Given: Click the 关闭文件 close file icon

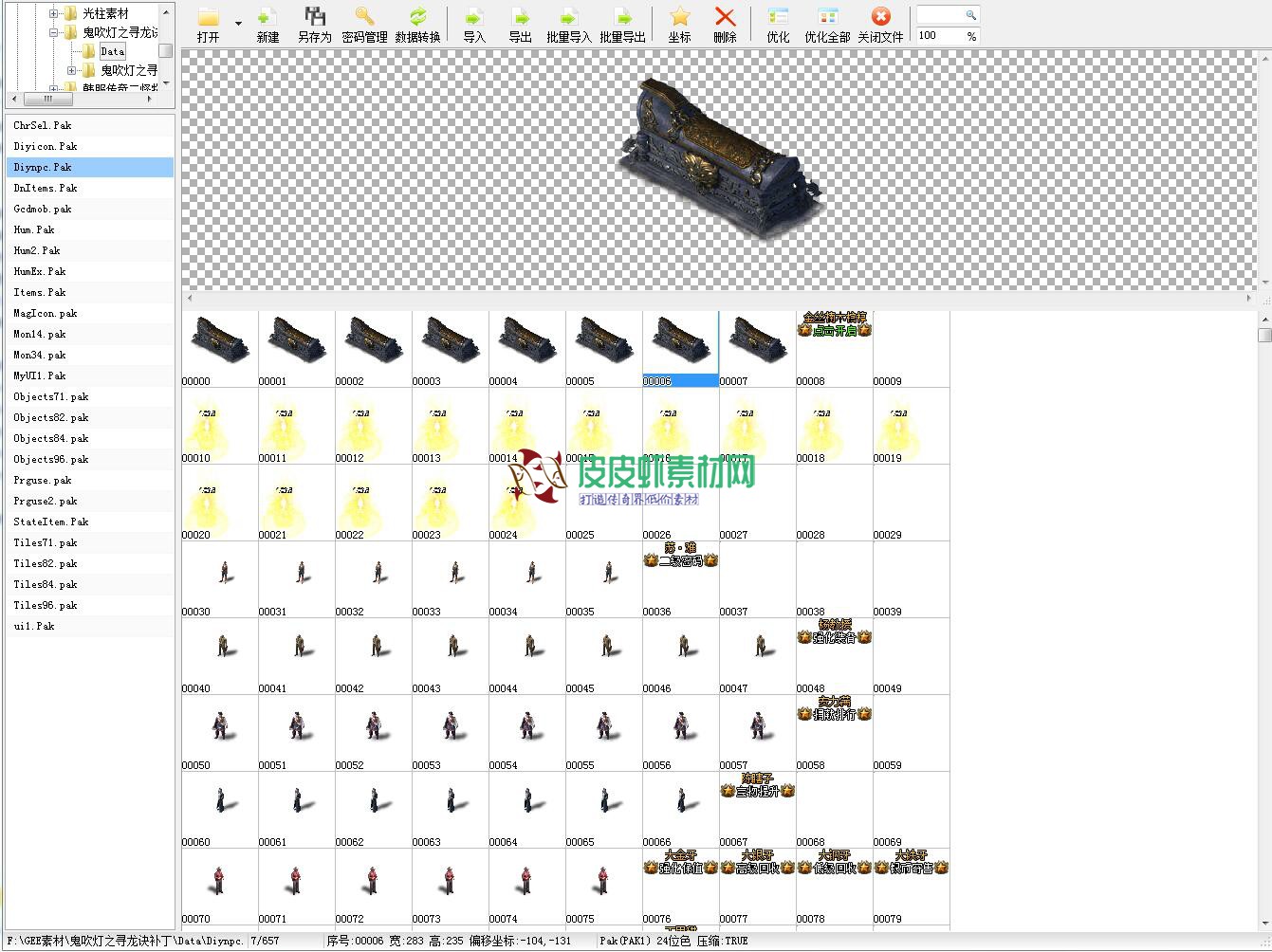Looking at the screenshot, I should pyautogui.click(x=880, y=17).
